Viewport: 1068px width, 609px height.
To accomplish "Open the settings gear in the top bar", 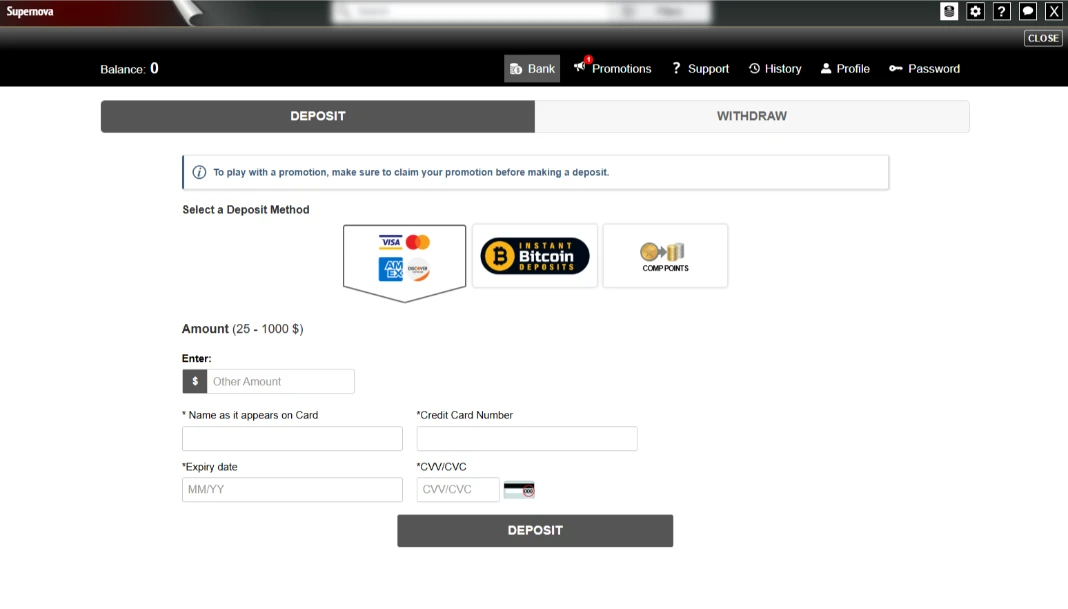I will [975, 11].
